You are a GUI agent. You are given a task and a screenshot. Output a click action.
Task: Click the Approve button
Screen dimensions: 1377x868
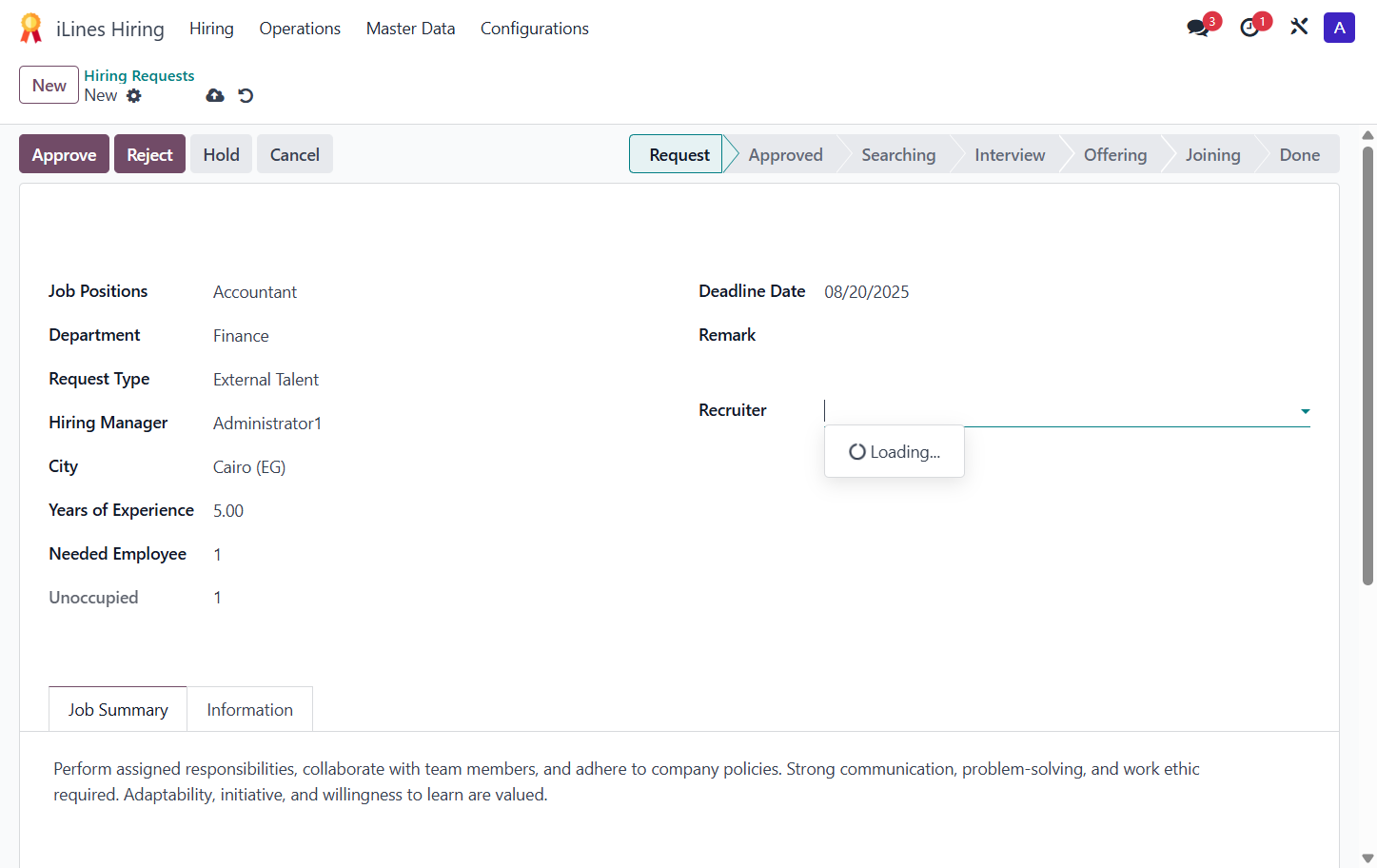(64, 154)
